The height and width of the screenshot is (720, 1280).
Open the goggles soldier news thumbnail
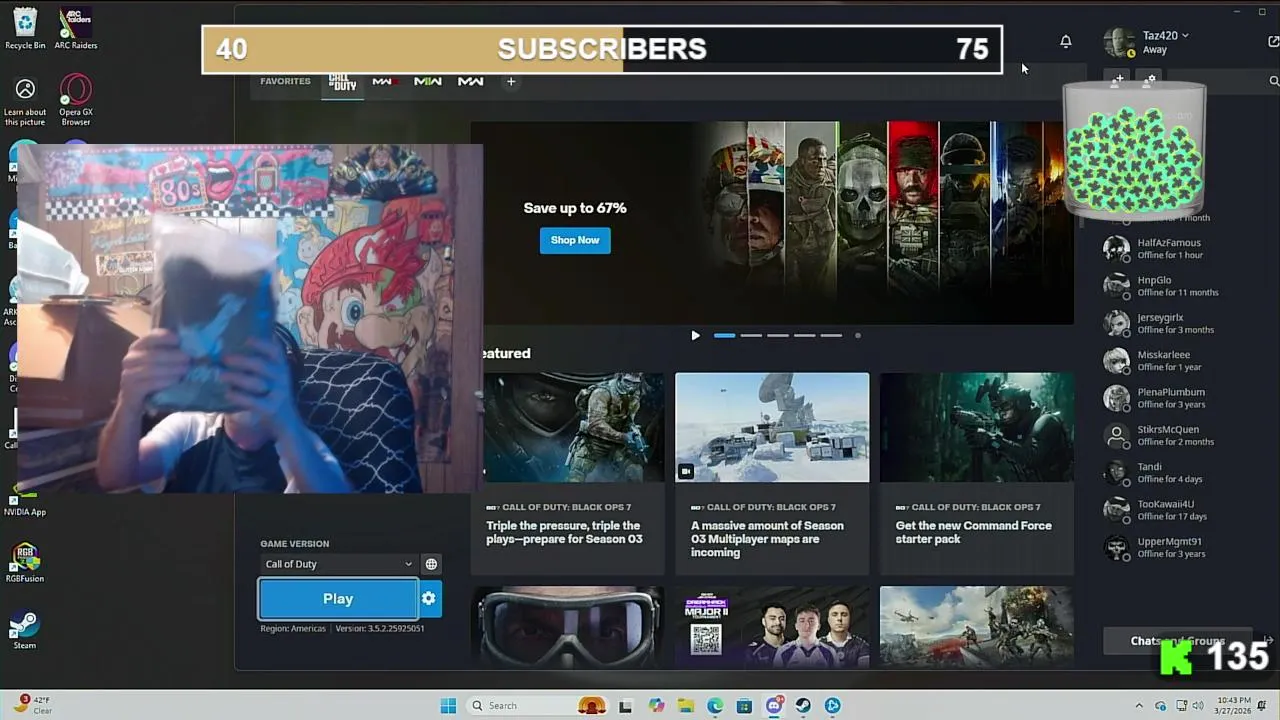click(x=567, y=627)
